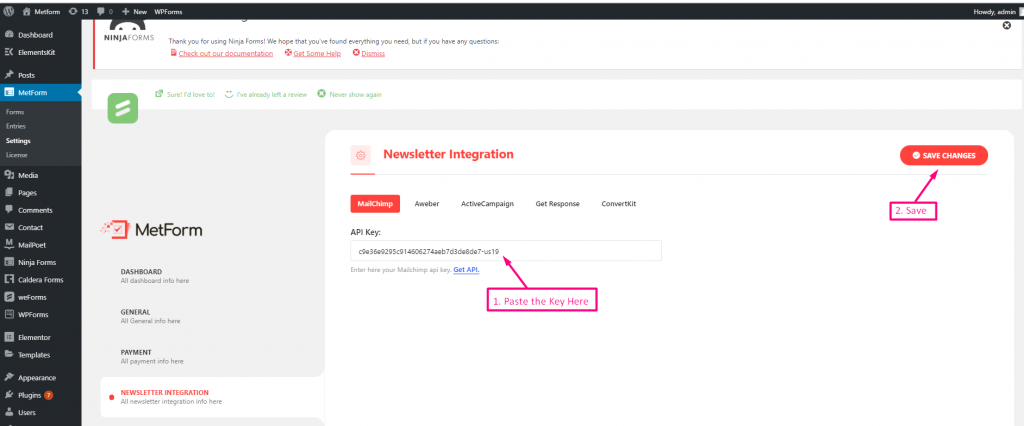1024x426 pixels.
Task: Click the Get Some Help link
Action: [x=317, y=54]
